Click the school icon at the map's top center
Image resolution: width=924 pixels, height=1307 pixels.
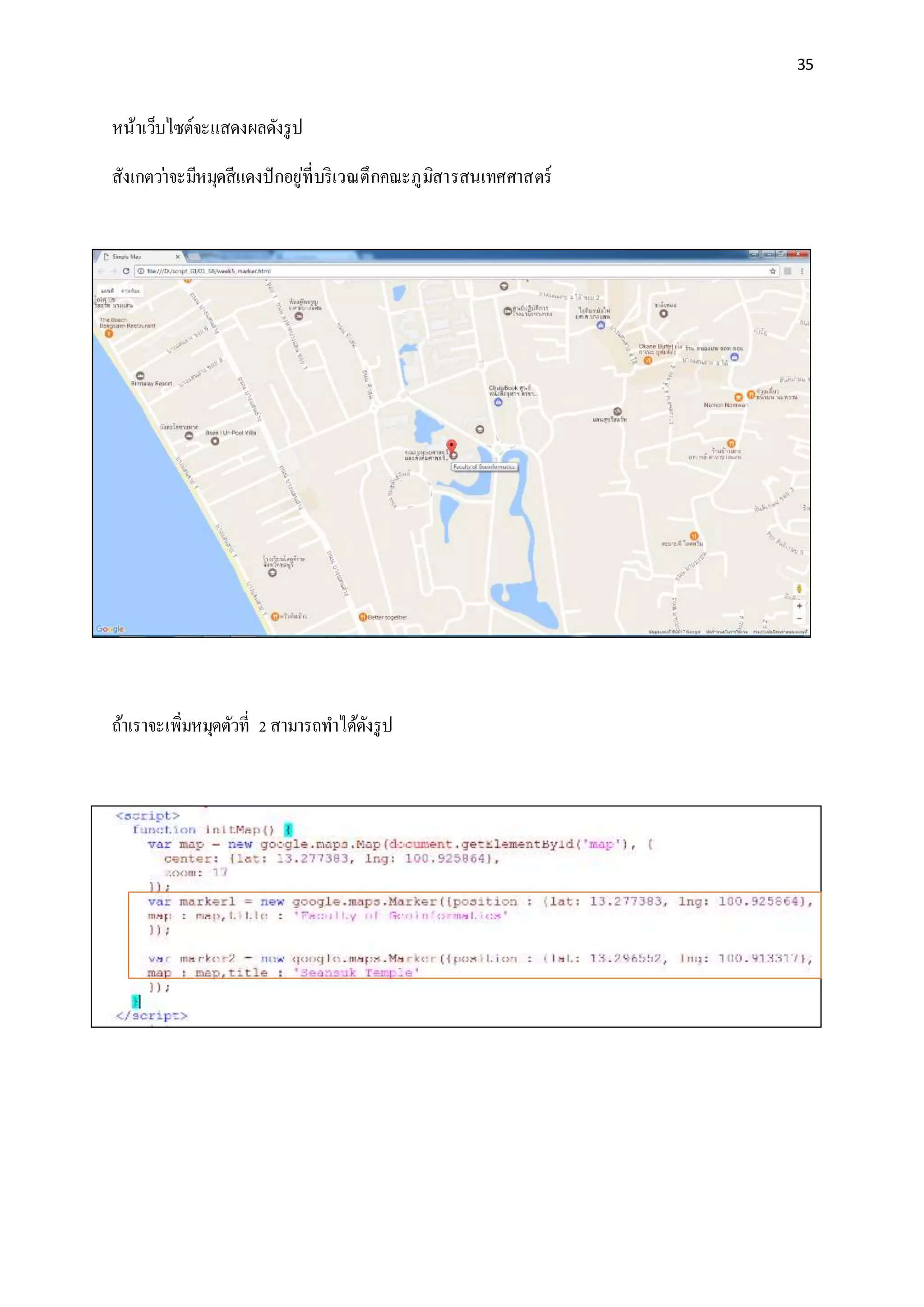pos(504,286)
